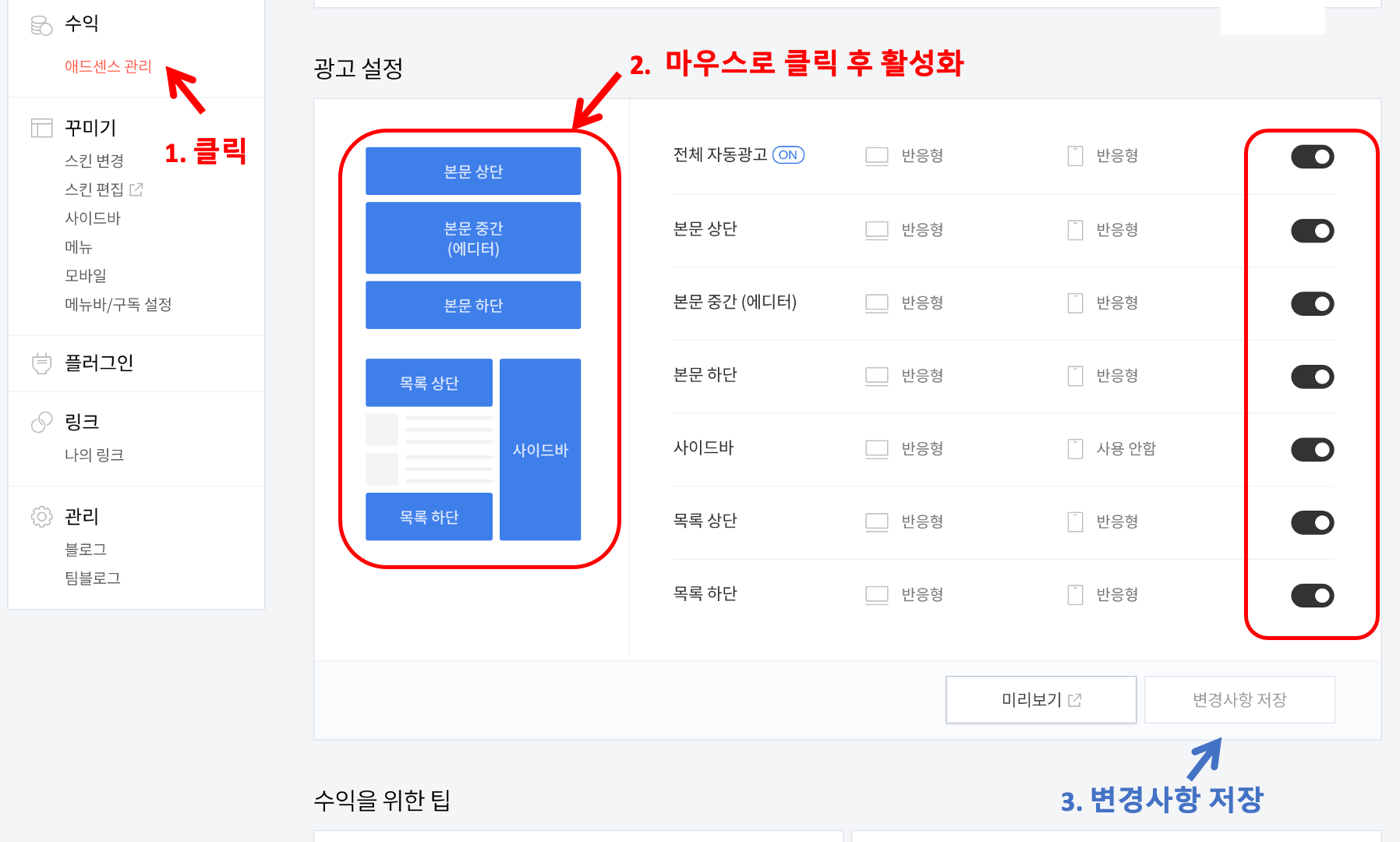1400x842 pixels.
Task: Toggle the 사이드바 ad switch
Action: coord(1313,450)
